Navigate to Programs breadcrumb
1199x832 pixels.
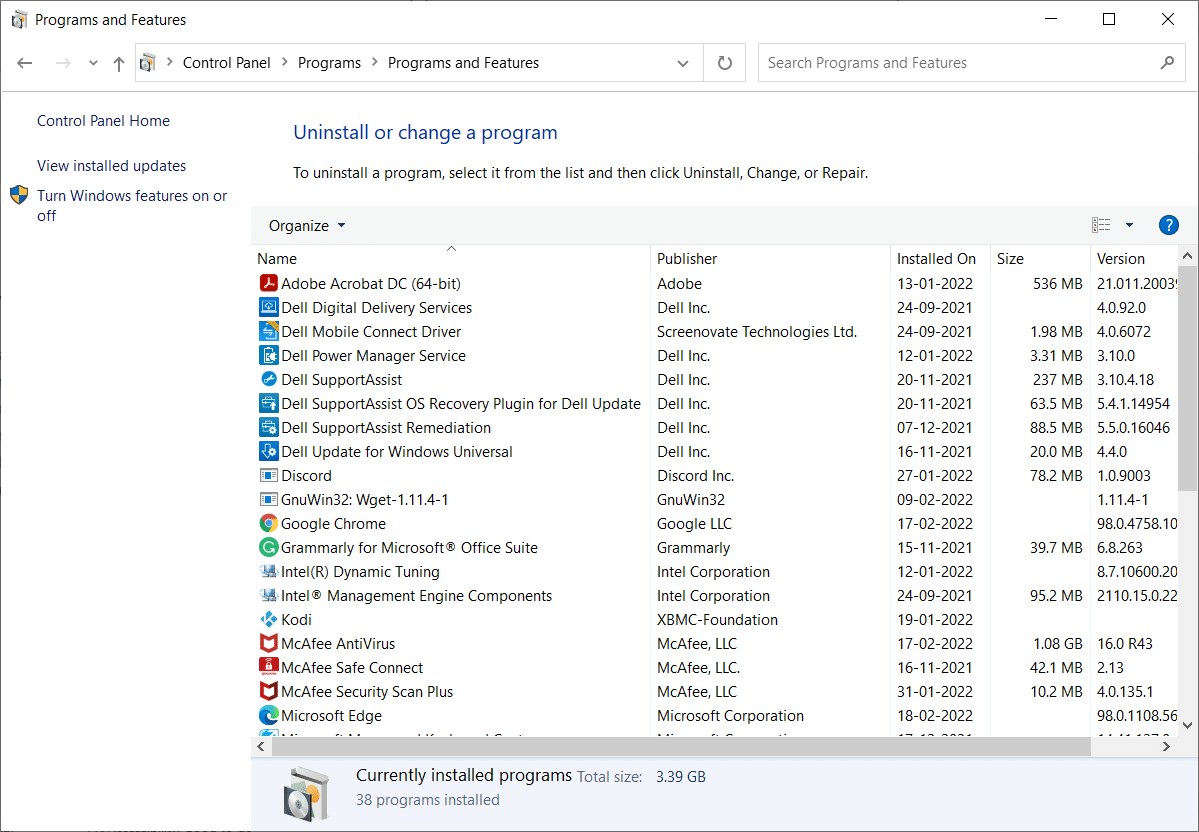pyautogui.click(x=330, y=63)
